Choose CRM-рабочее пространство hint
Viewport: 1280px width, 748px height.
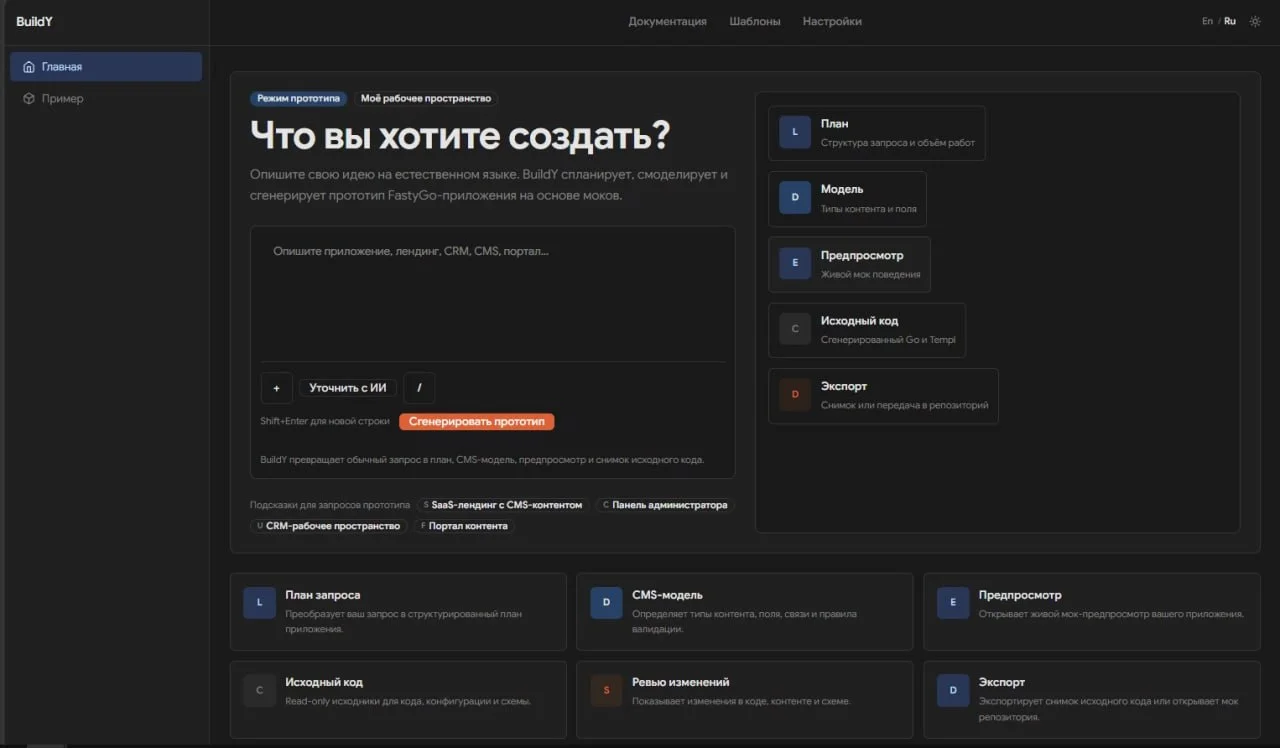point(328,526)
